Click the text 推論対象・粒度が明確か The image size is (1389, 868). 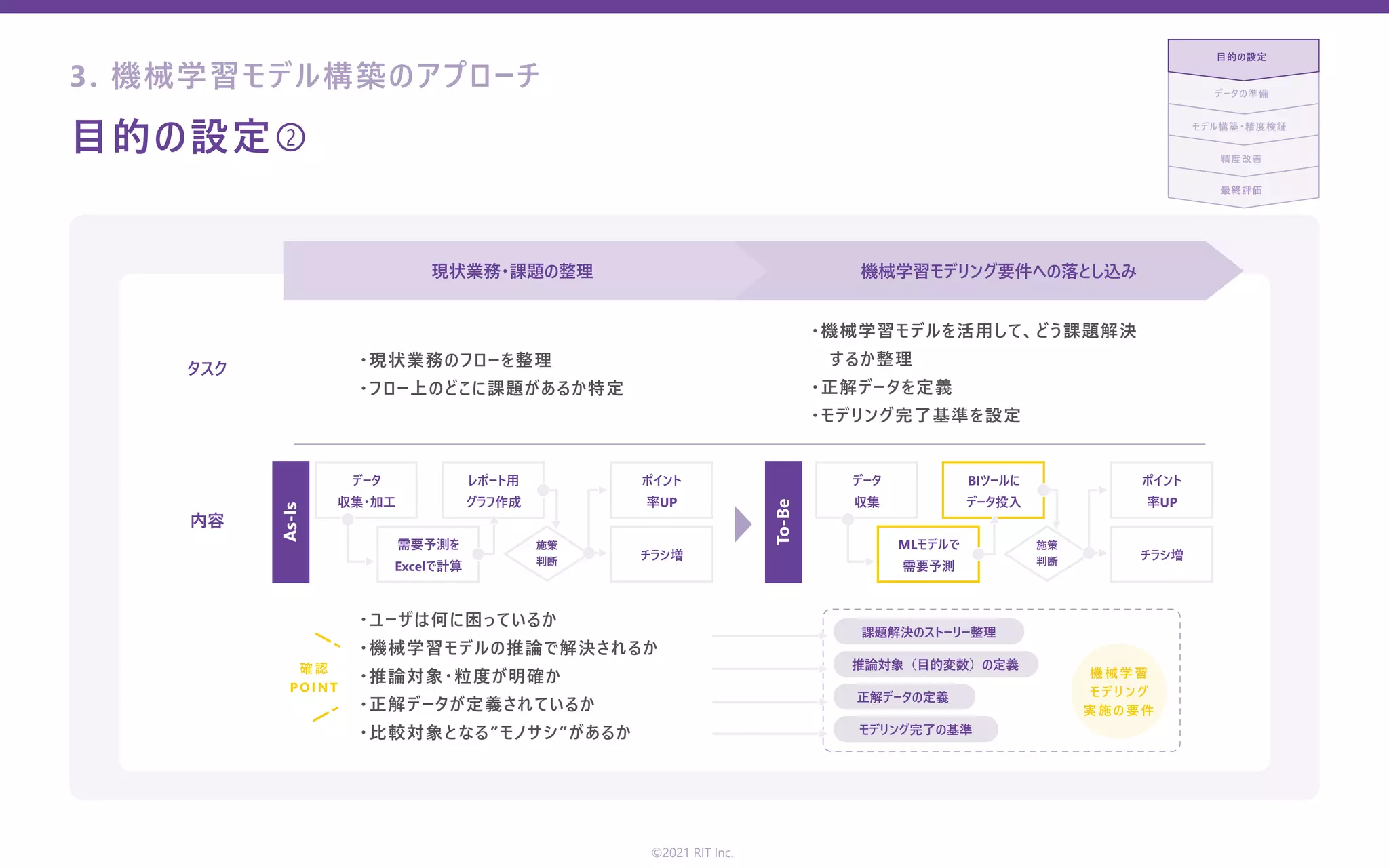(465, 676)
